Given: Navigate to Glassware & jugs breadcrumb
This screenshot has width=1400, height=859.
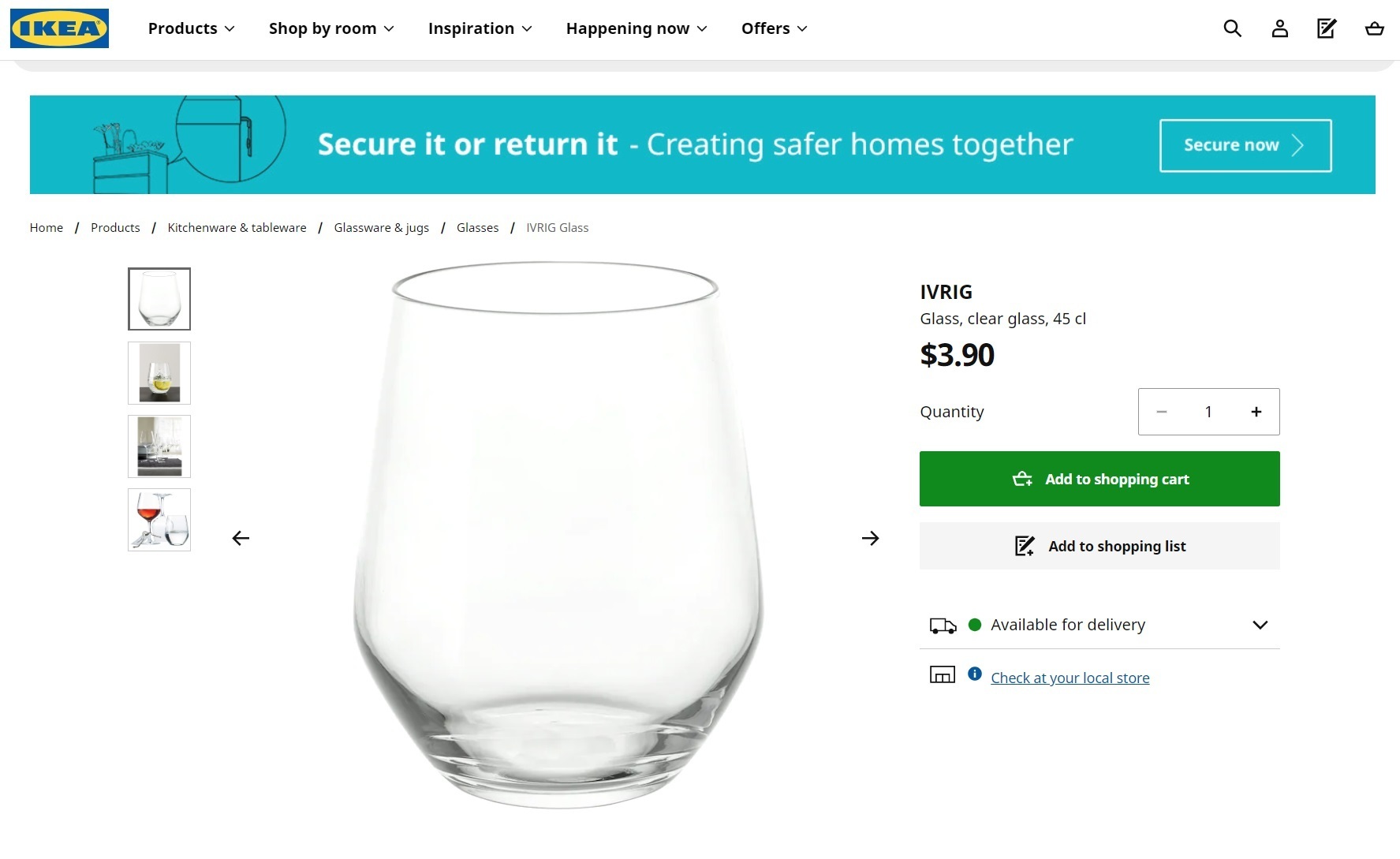Looking at the screenshot, I should [x=381, y=228].
